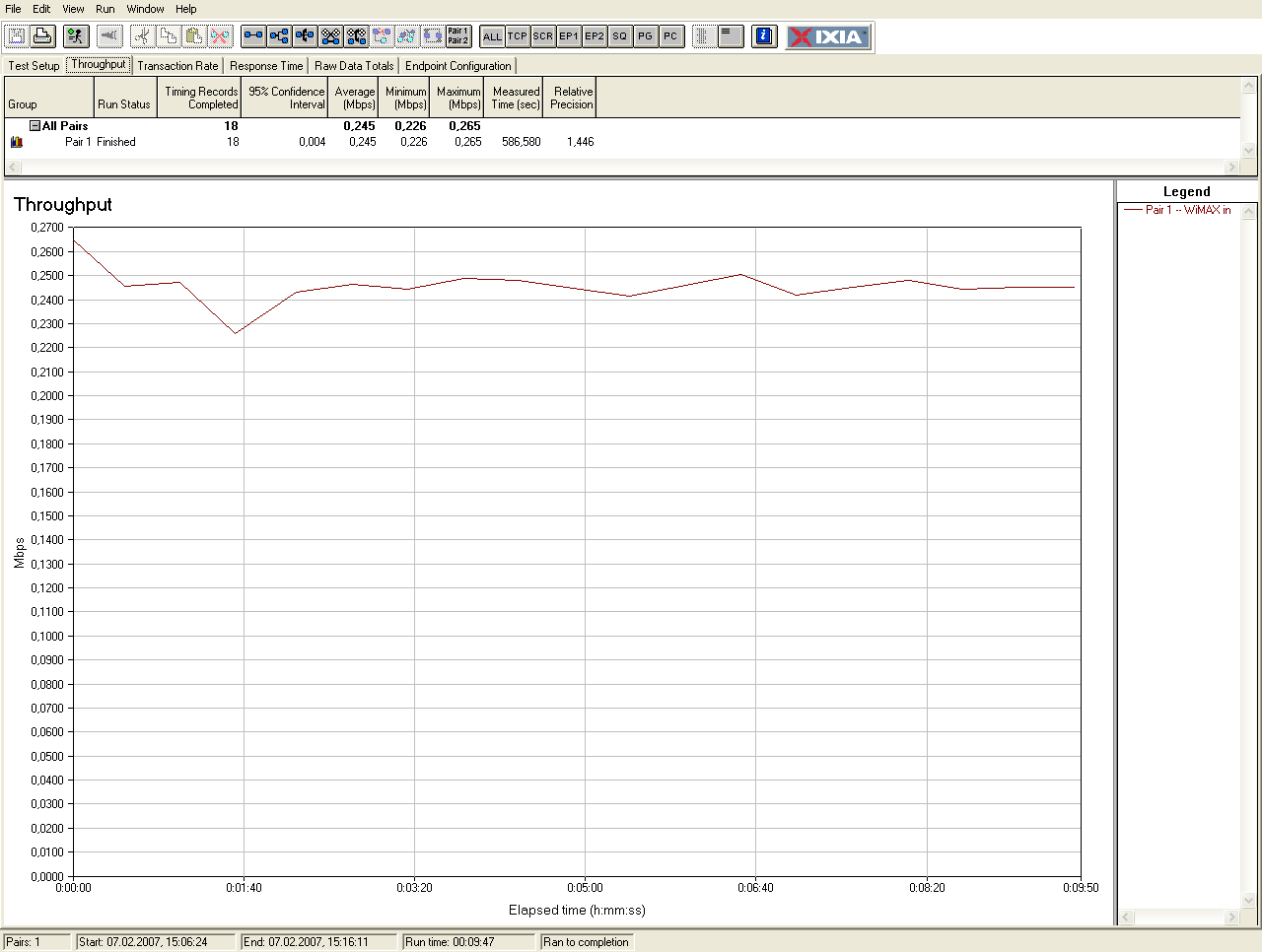Image resolution: width=1262 pixels, height=952 pixels.
Task: Open the blue info help icon
Action: 764,36
